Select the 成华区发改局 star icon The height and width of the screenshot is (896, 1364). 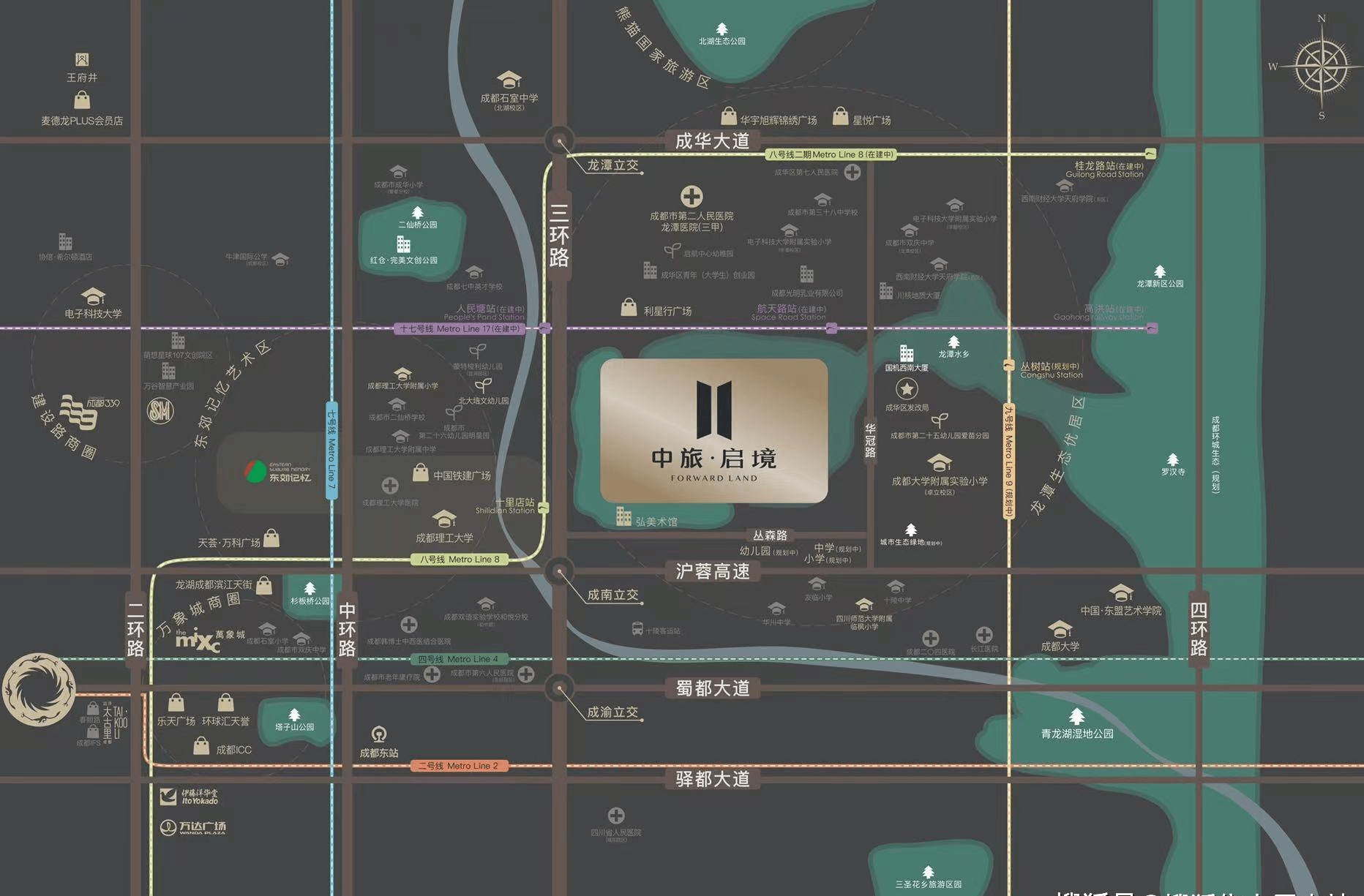click(907, 388)
